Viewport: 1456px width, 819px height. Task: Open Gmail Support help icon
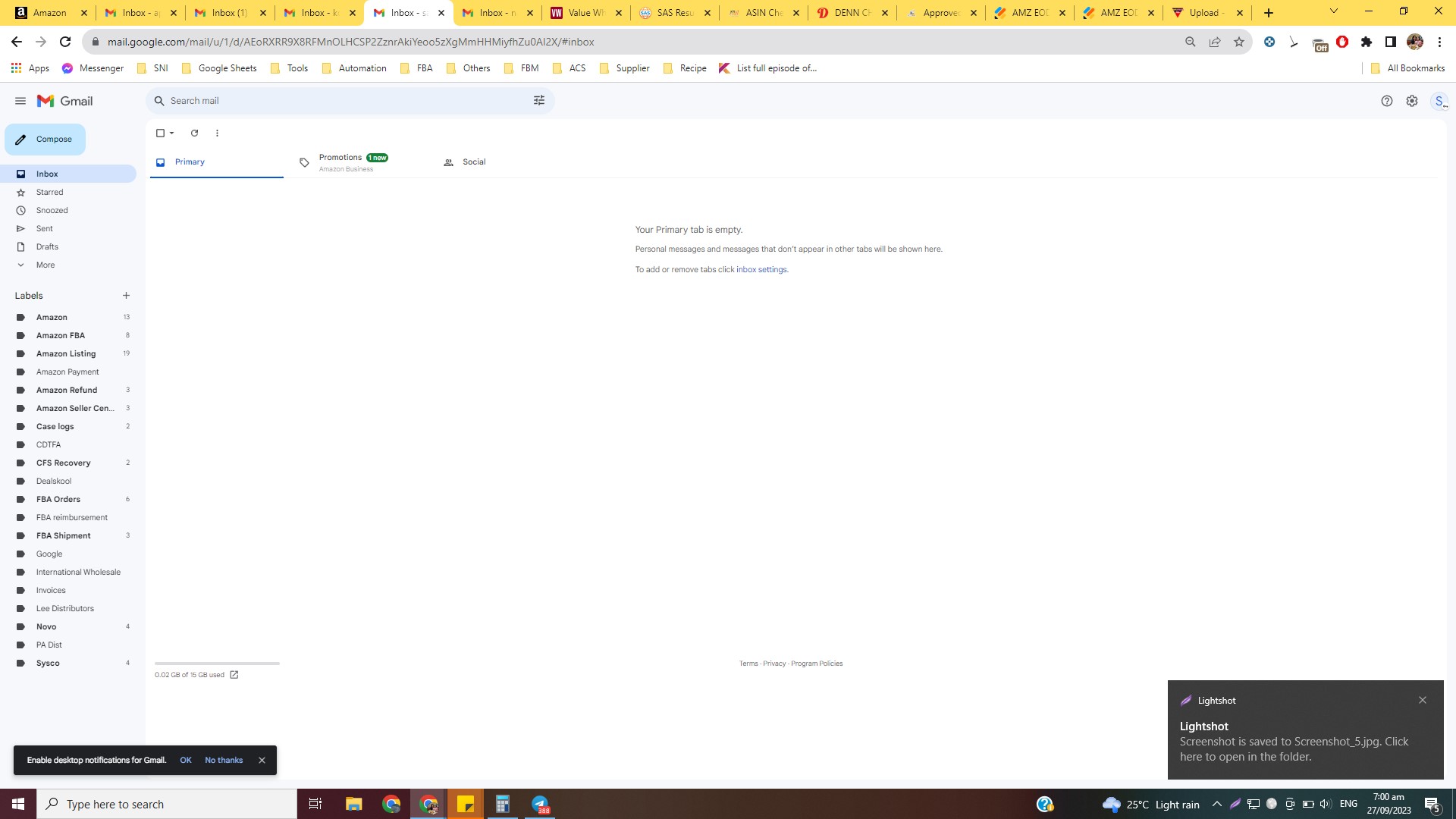1386,101
